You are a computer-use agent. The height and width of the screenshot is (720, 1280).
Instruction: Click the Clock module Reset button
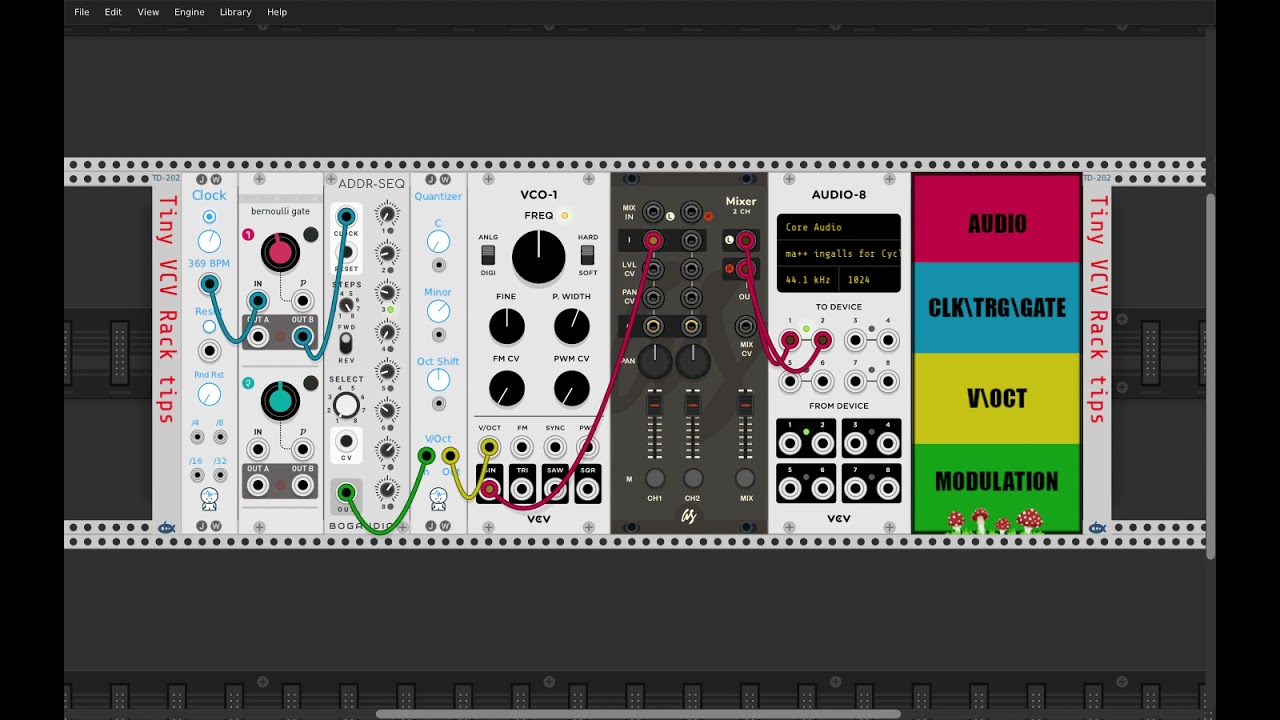pyautogui.click(x=209, y=326)
